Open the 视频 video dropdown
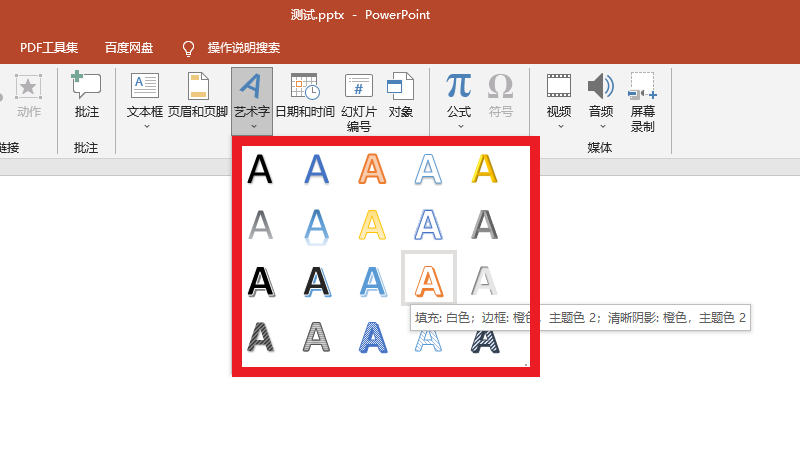Screen dimensions: 800x450 tap(559, 126)
